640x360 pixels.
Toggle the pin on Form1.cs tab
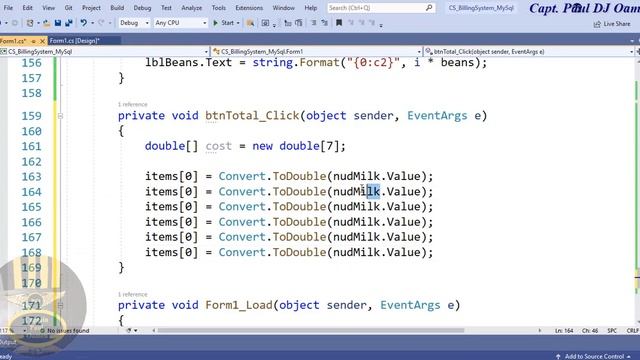[34, 41]
